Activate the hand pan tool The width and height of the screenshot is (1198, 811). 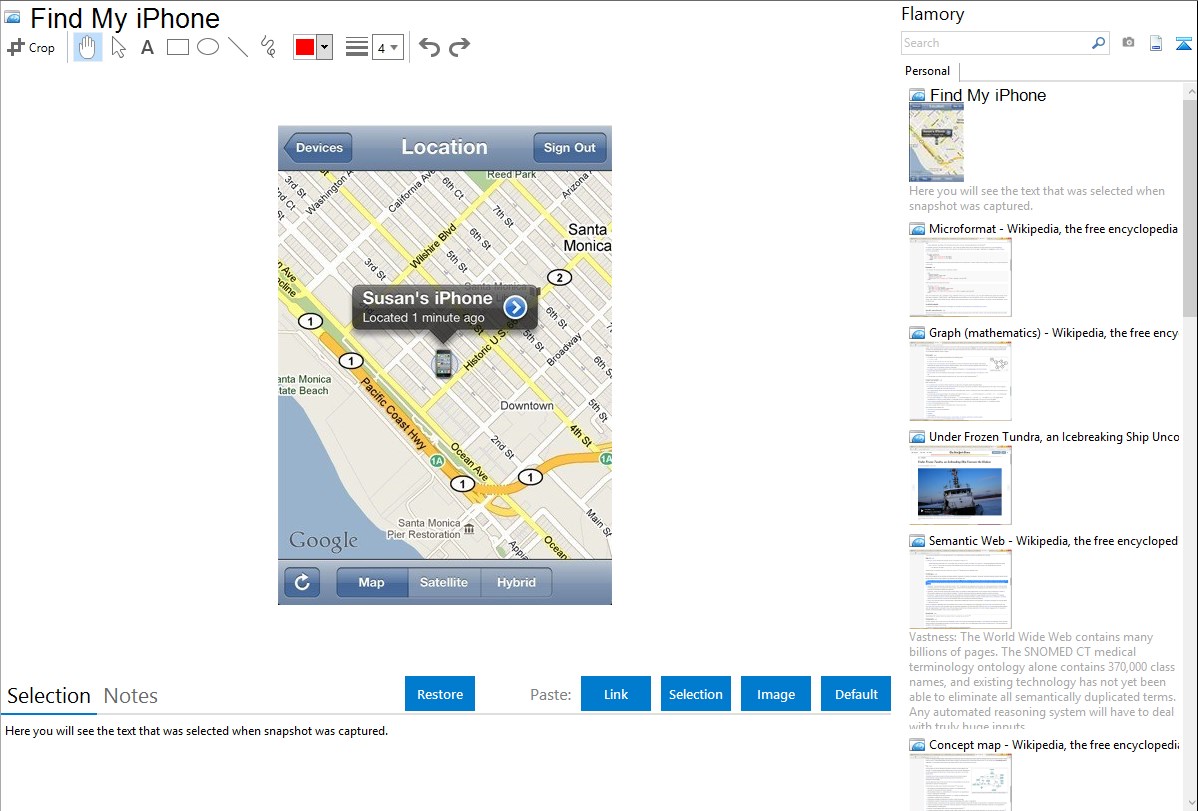tap(87, 47)
